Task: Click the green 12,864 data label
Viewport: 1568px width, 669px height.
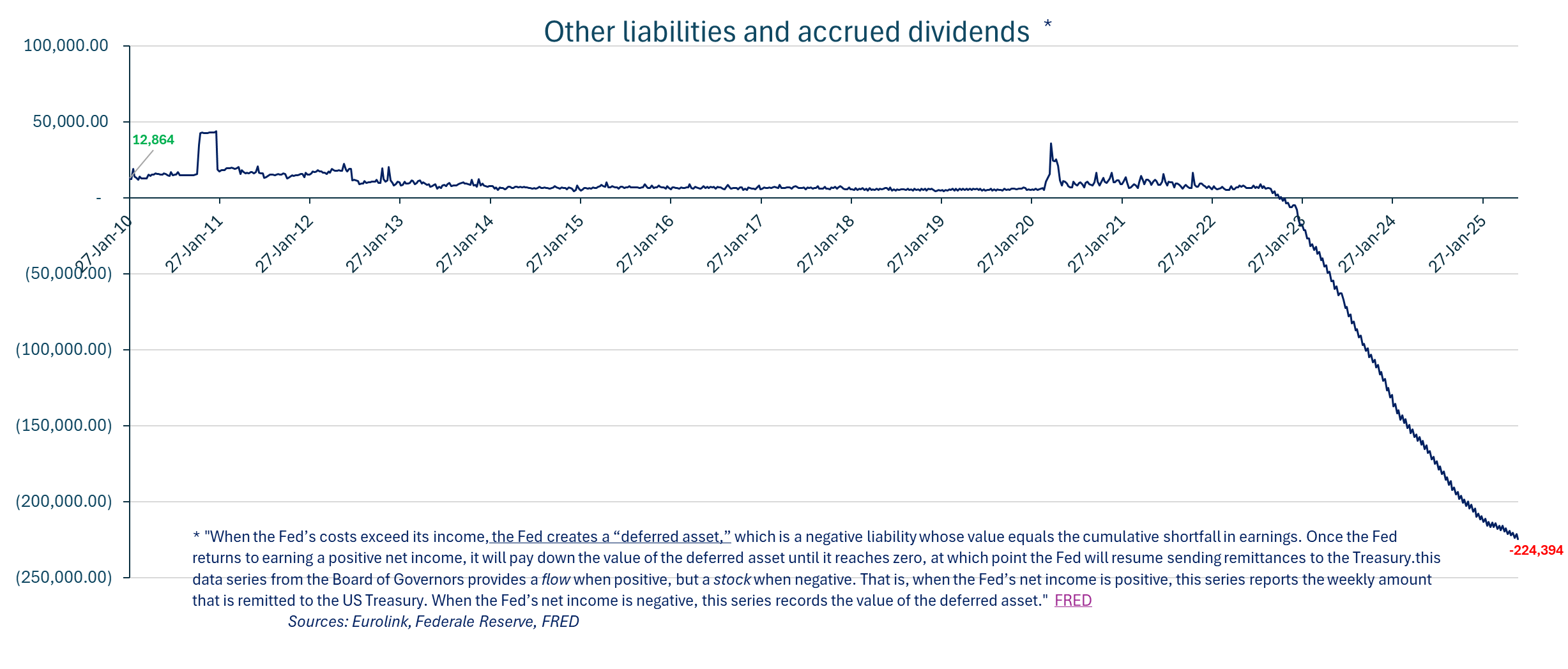Action: pos(153,140)
